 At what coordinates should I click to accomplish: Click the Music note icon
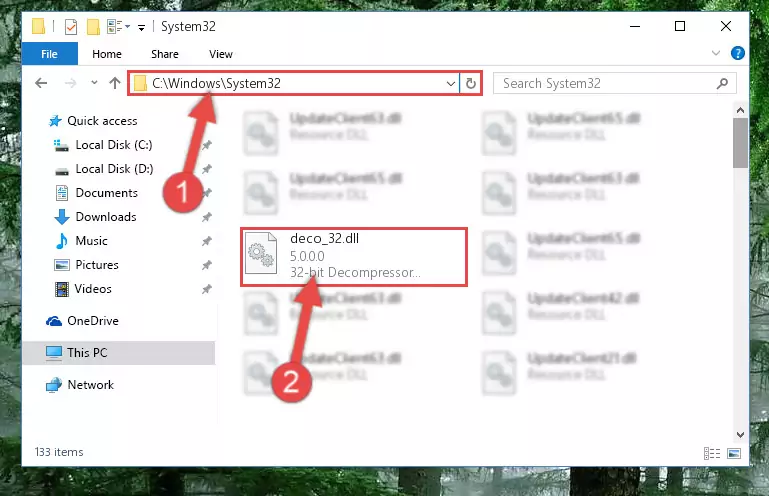[61, 241]
